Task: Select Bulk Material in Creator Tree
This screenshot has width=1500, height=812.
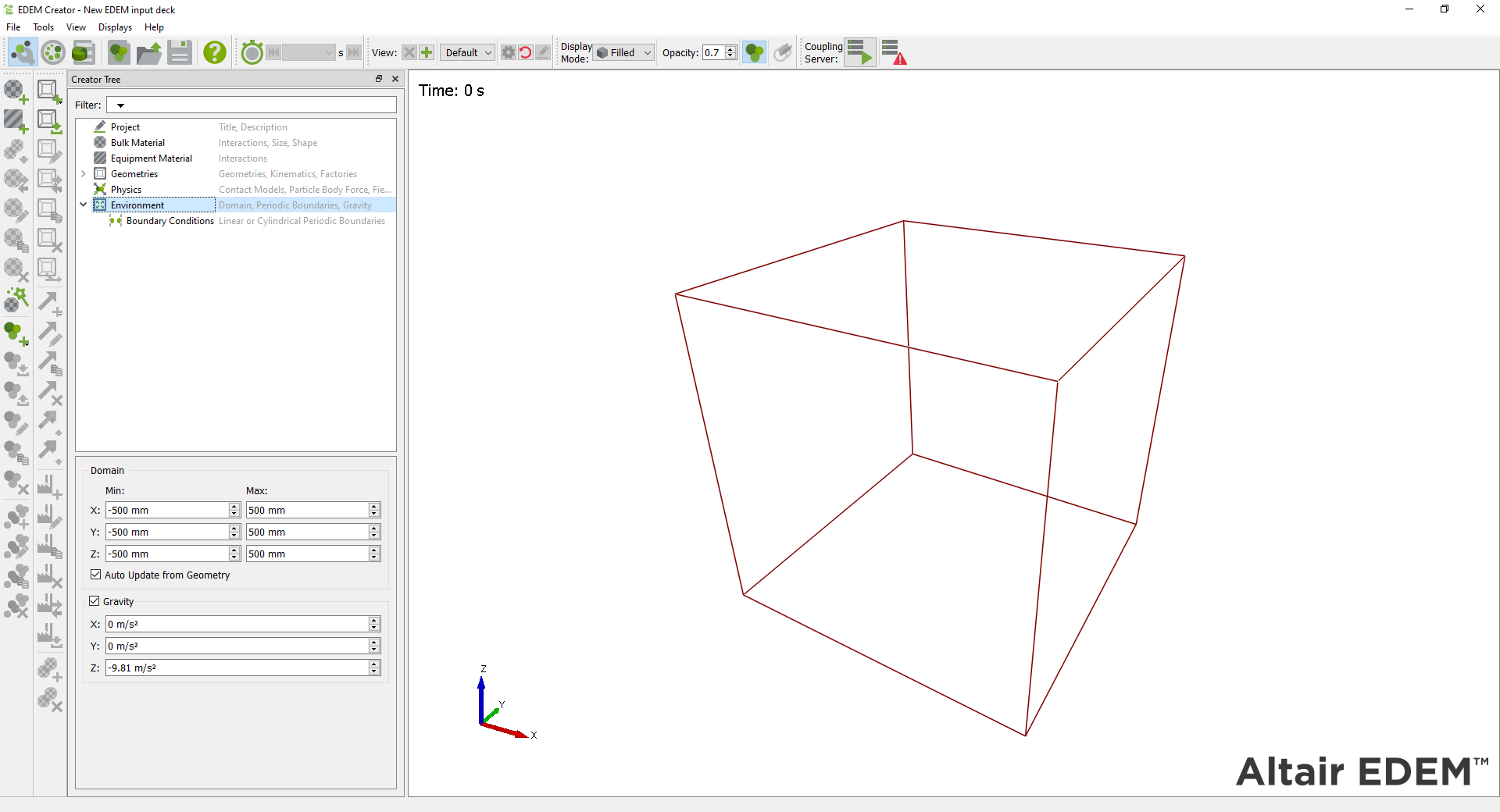Action: pos(137,143)
